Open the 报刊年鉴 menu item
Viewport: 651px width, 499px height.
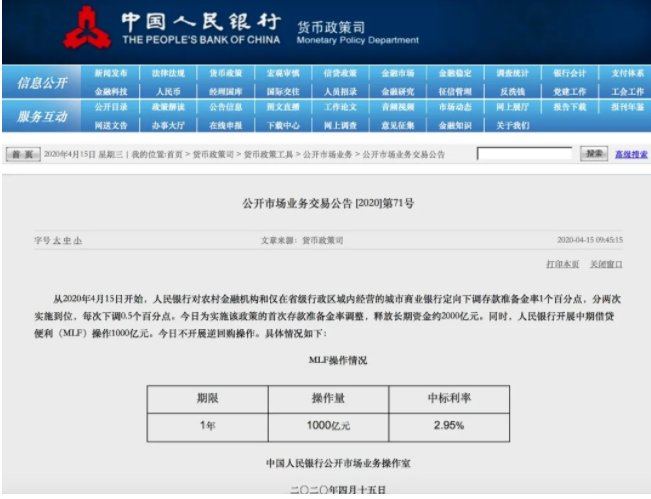627,107
